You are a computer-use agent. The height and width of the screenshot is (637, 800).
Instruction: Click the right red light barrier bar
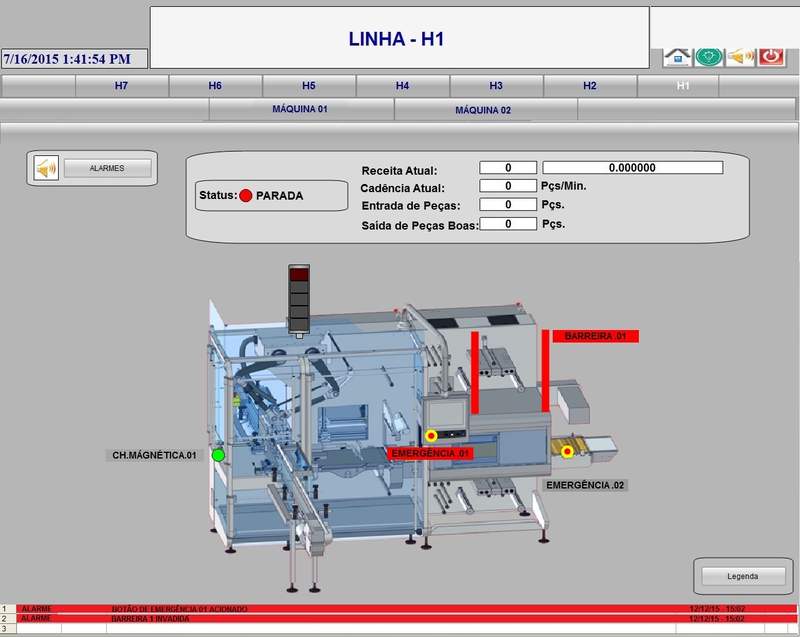click(x=545, y=371)
